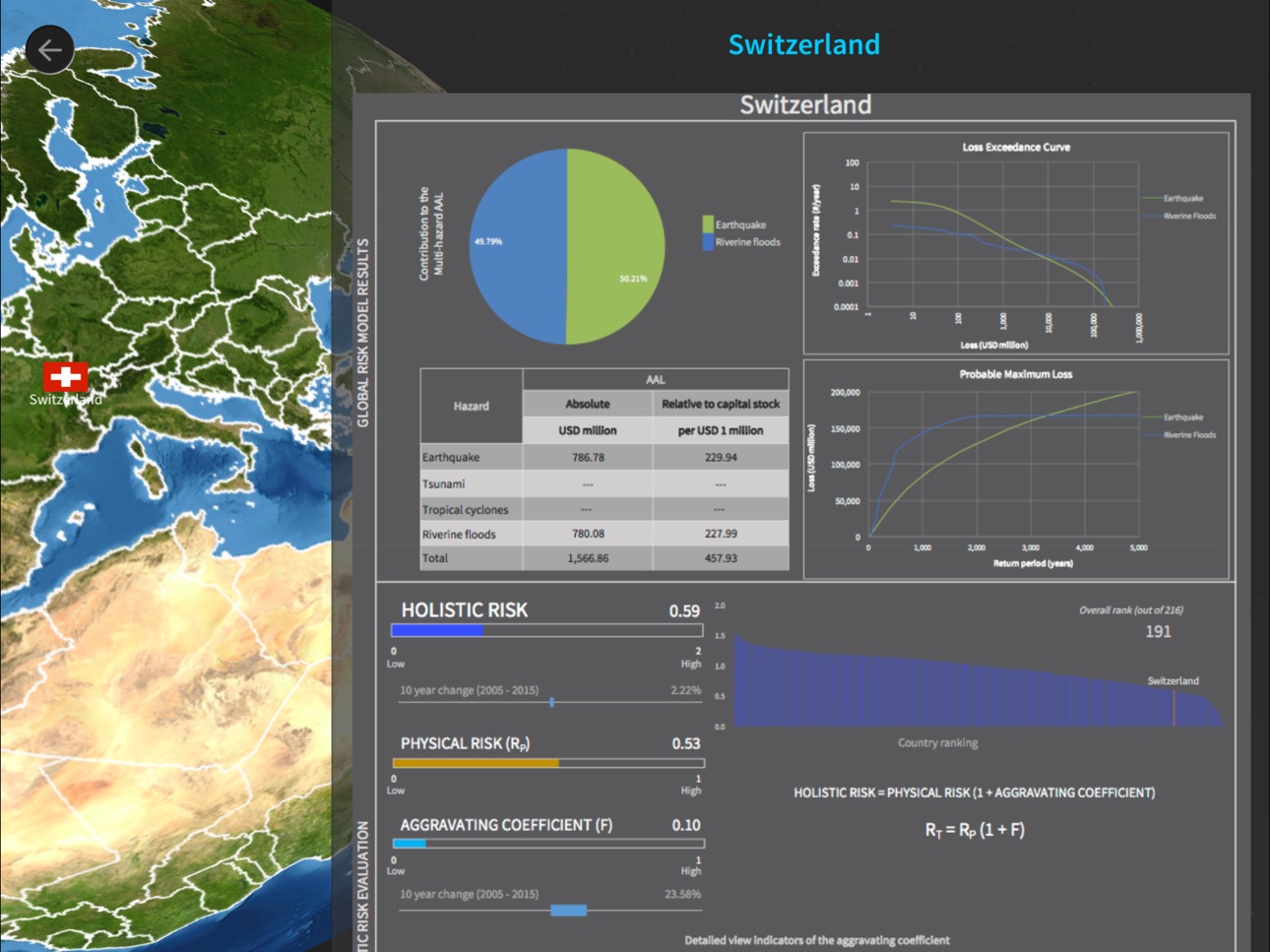
Task: Click the Riverine Floods legend in Loss Exceedance chart
Action: pyautogui.click(x=1179, y=216)
